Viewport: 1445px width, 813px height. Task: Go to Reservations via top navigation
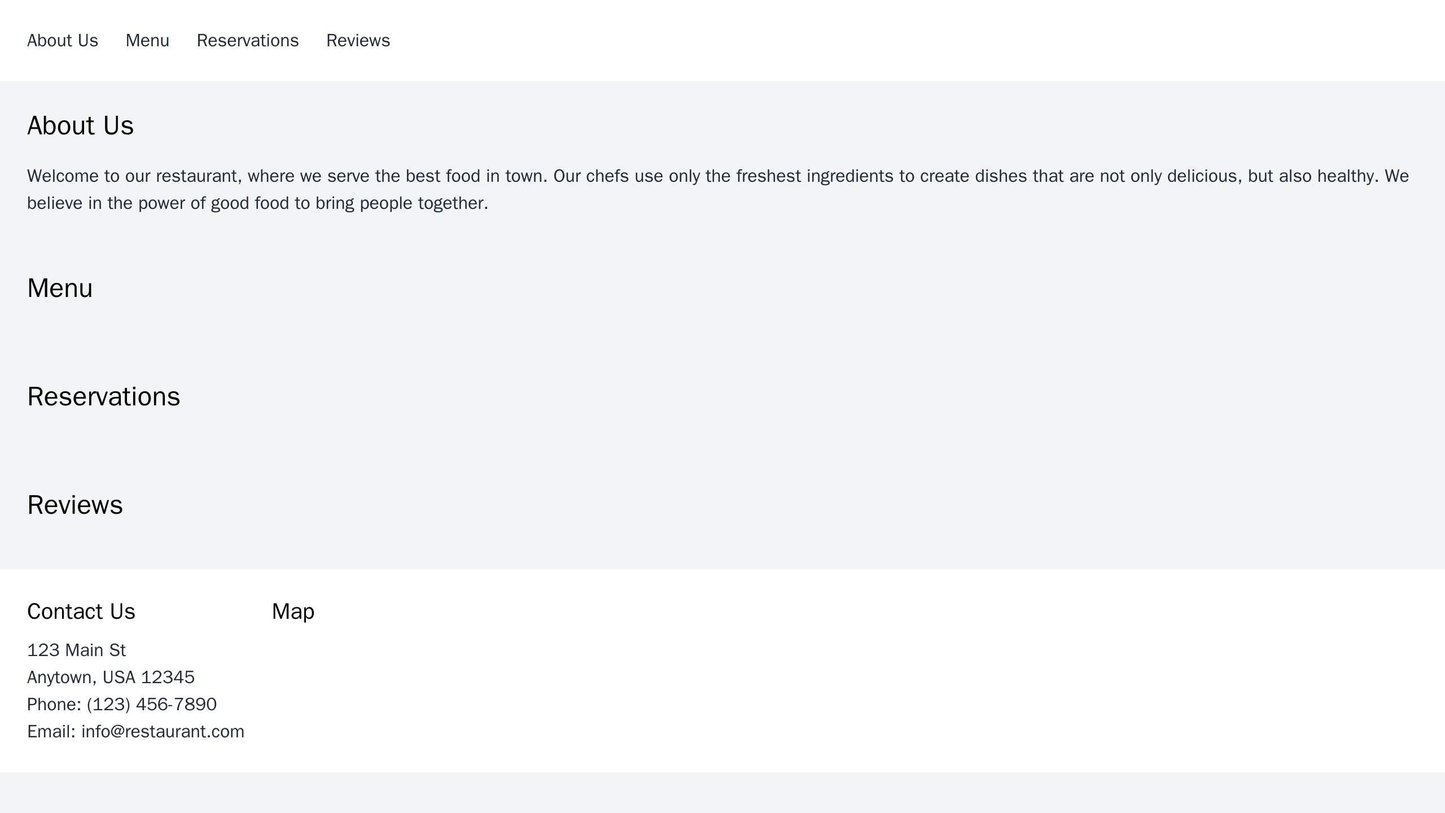[x=247, y=40]
